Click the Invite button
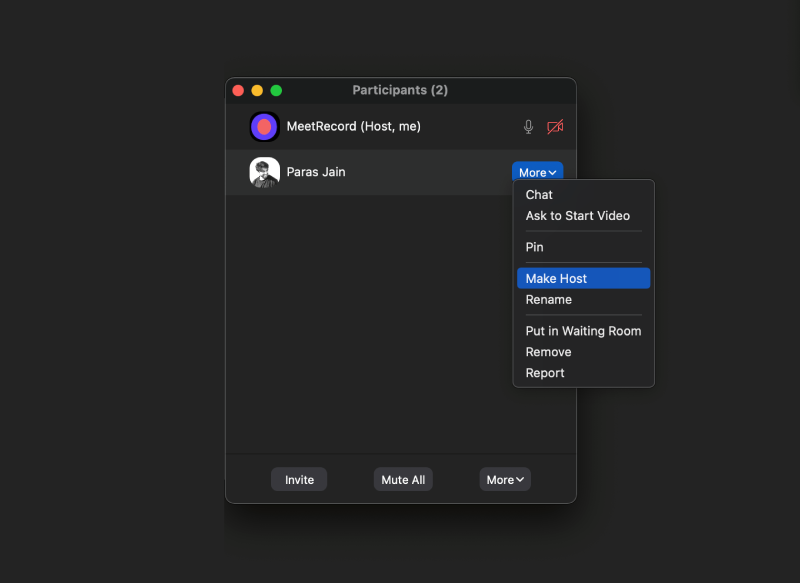800x583 pixels. point(298,479)
